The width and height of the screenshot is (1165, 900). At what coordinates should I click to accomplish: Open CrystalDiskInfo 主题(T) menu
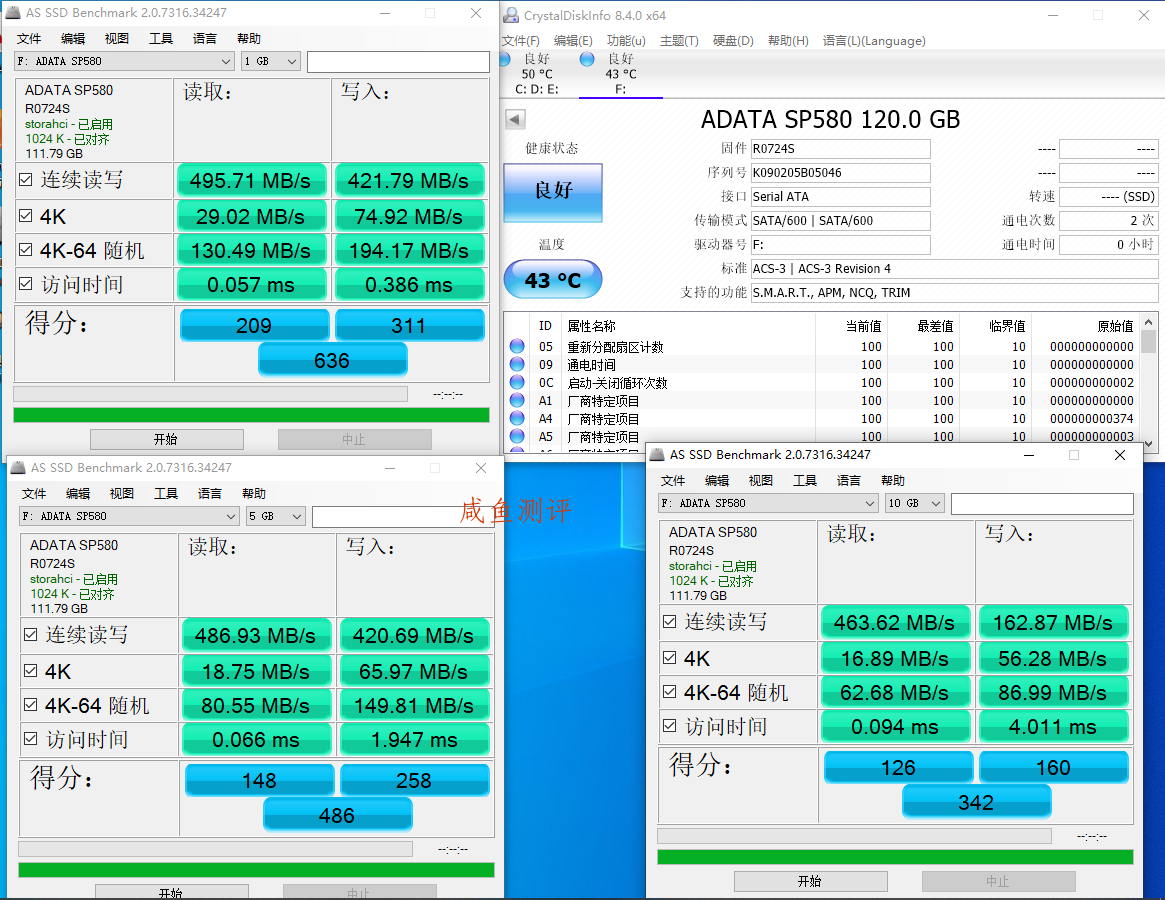pos(679,41)
